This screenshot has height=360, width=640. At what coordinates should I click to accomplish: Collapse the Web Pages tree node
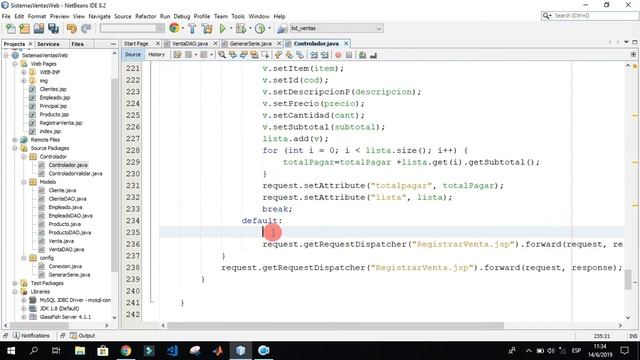(15, 64)
